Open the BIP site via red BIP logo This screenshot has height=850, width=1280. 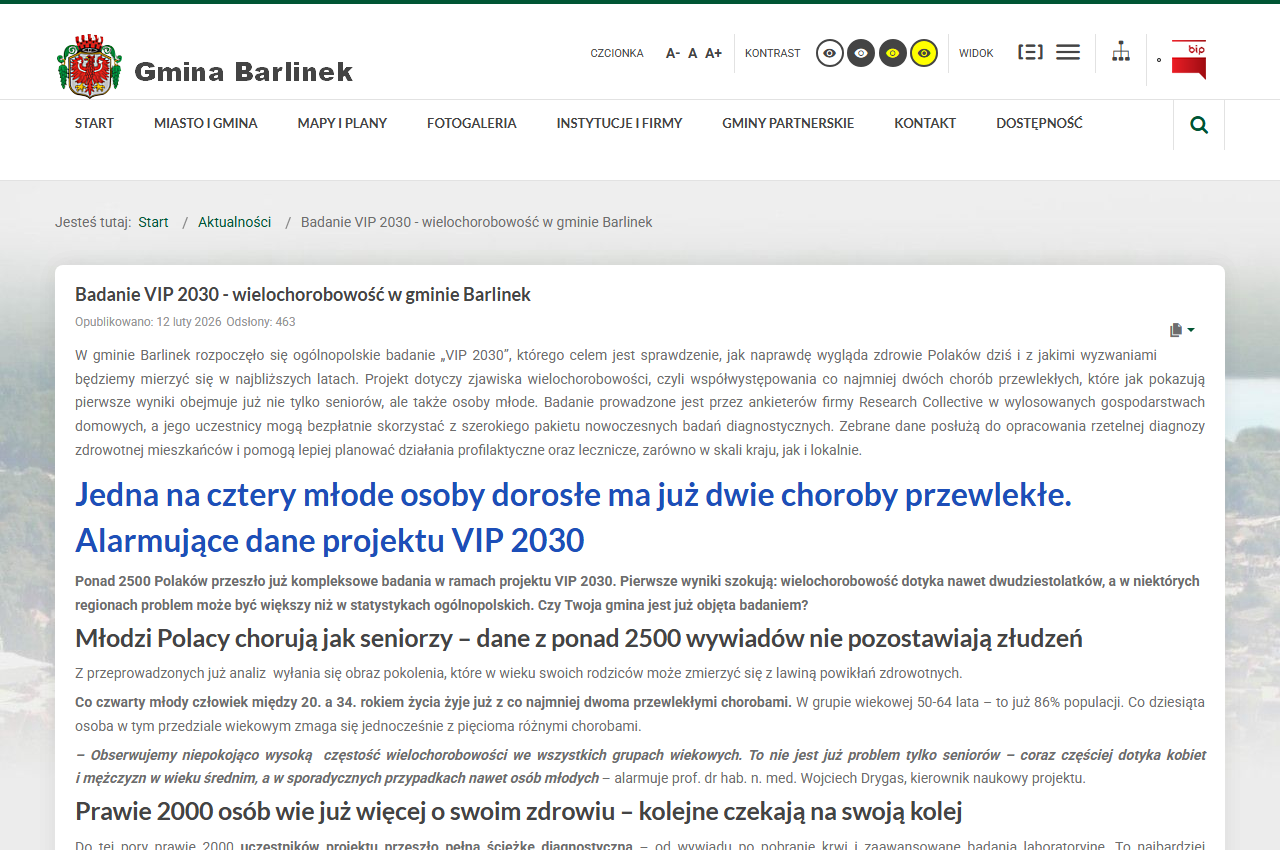point(1190,60)
